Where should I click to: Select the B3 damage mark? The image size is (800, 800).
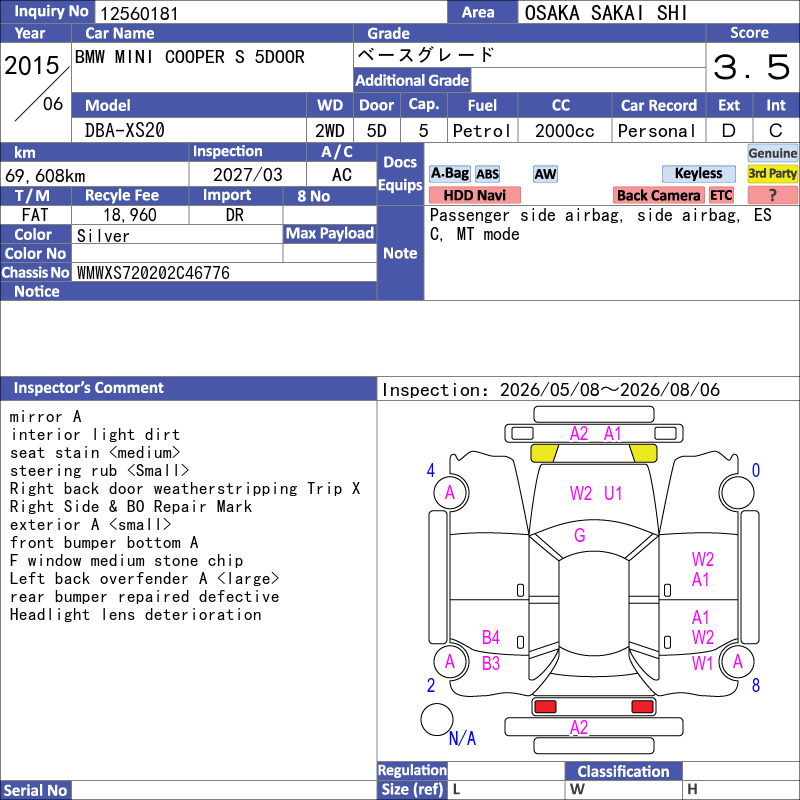point(490,664)
